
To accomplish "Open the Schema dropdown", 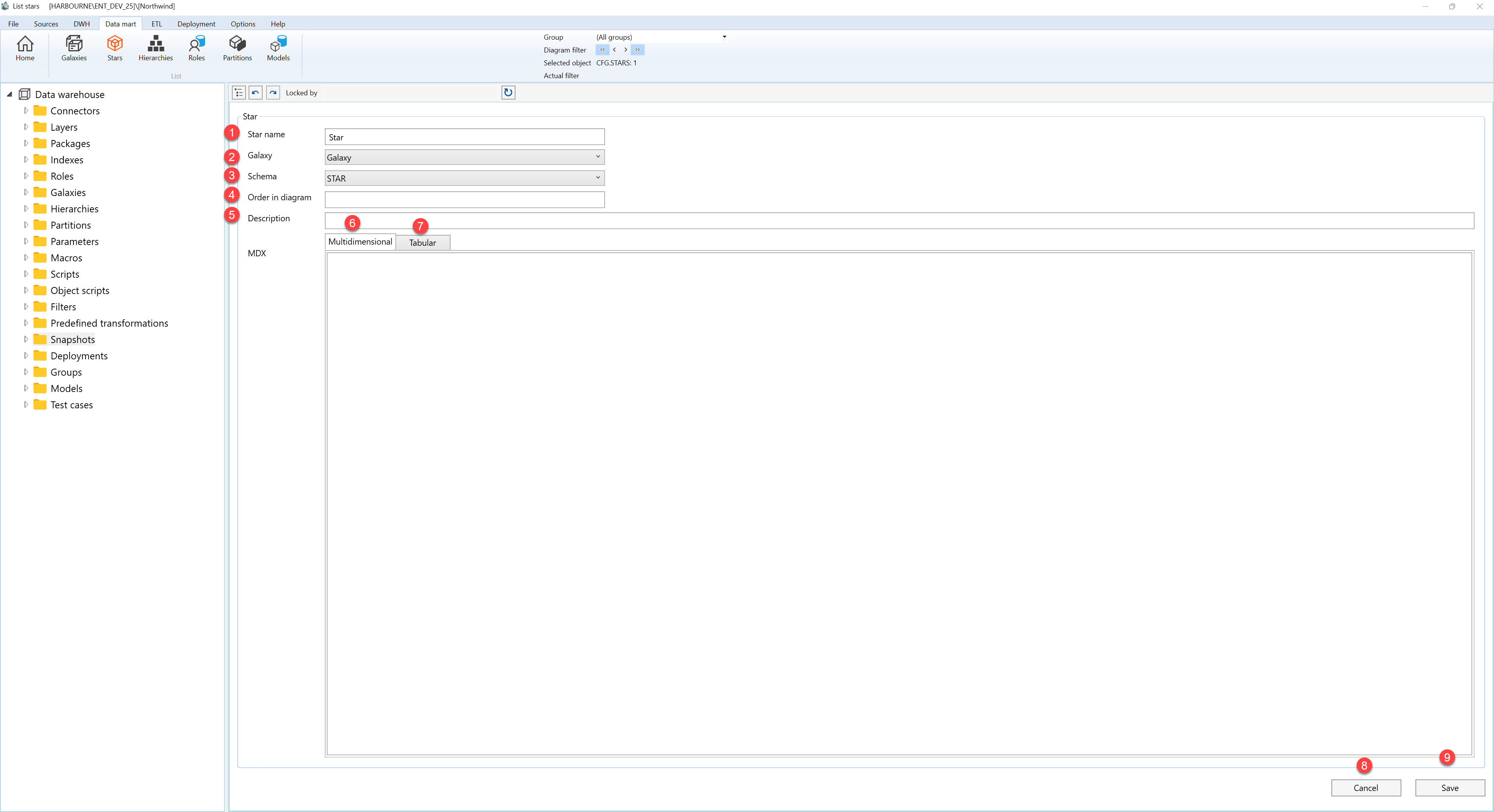I will tap(465, 178).
